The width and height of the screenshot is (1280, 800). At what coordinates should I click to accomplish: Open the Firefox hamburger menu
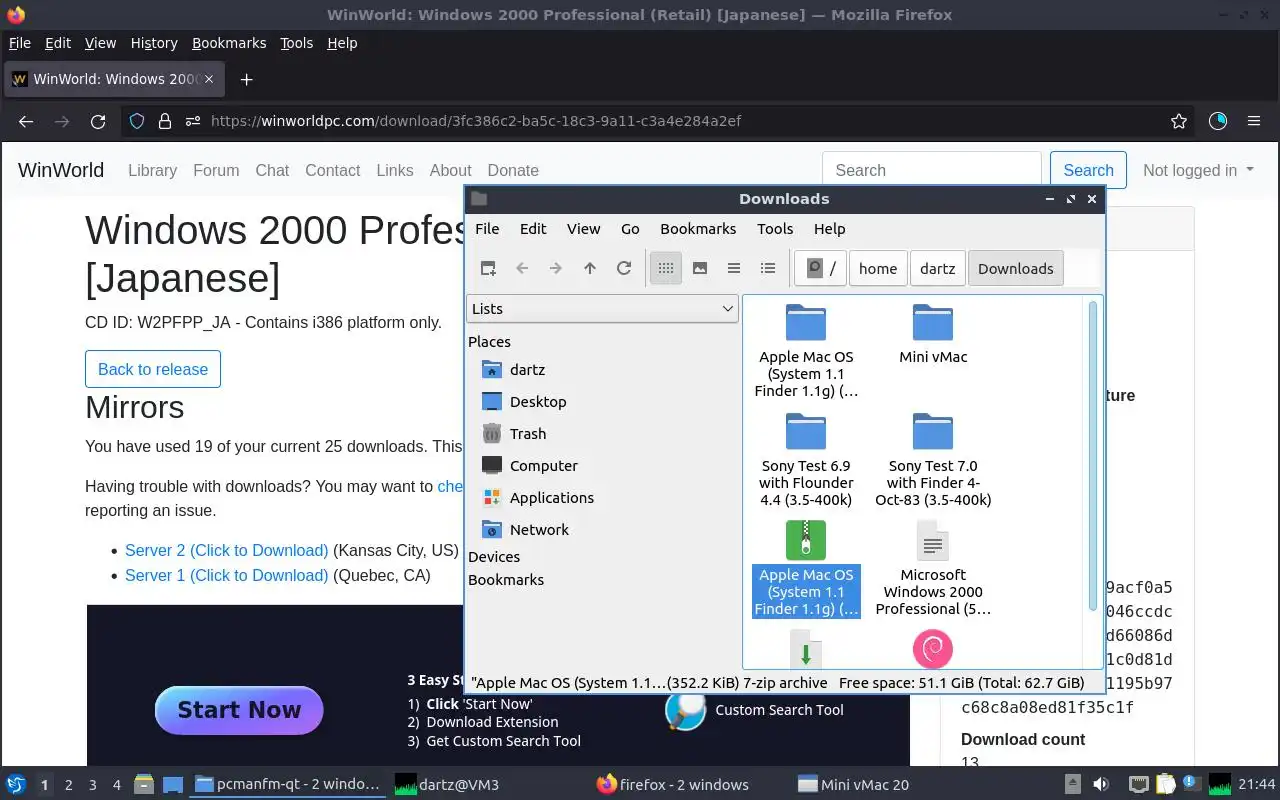(1254, 121)
